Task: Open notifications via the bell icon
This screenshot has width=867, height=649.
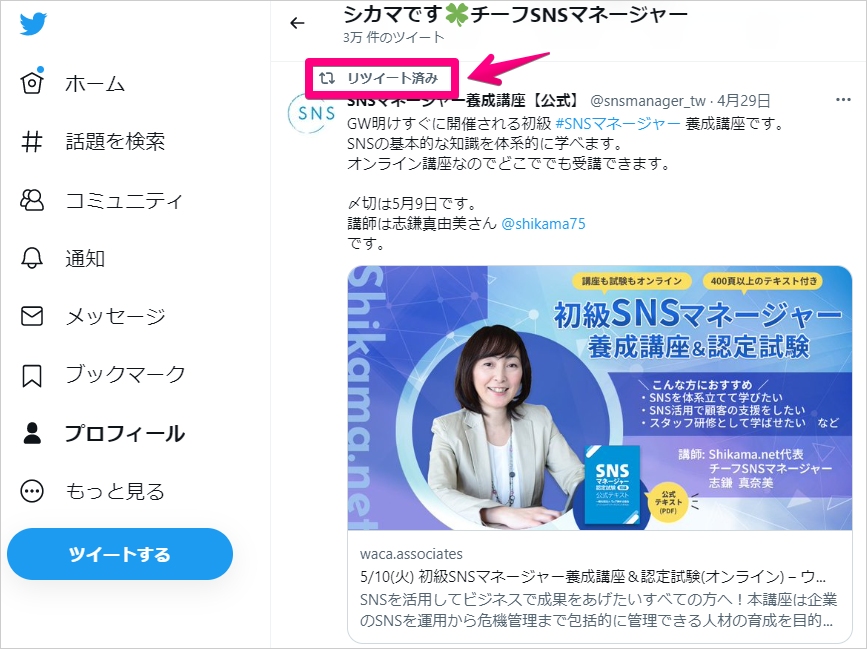Action: [32, 258]
